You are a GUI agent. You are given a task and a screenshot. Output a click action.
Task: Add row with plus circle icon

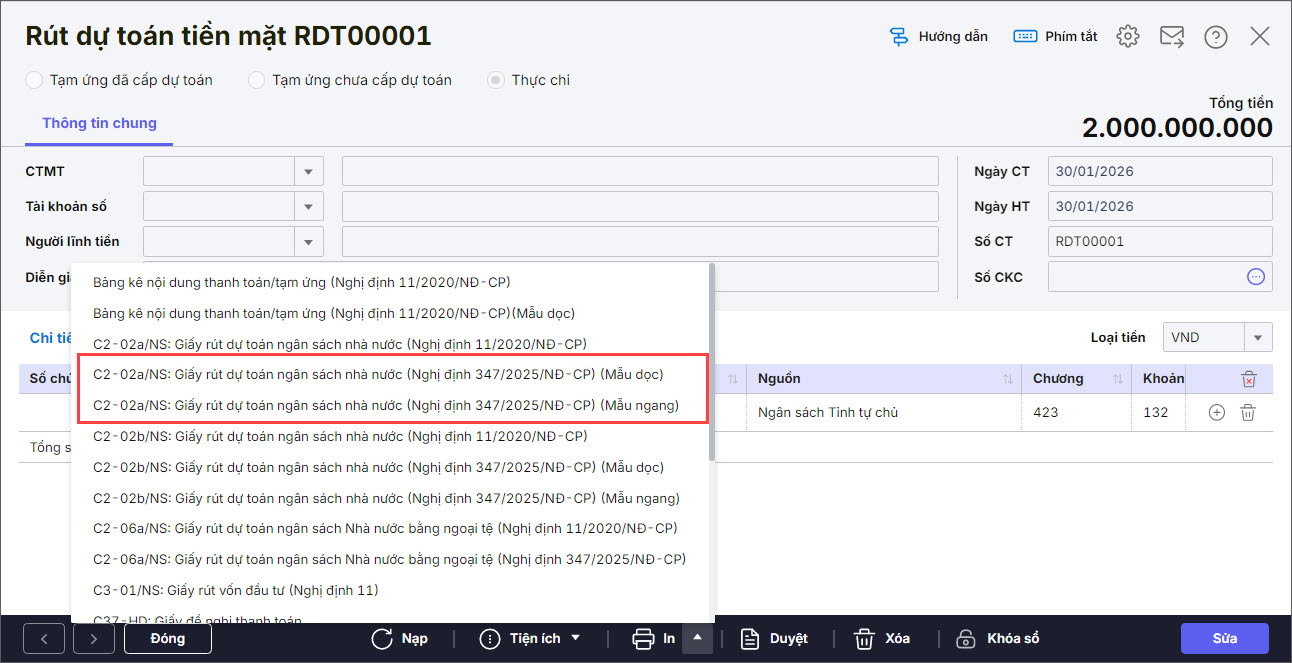[1216, 412]
